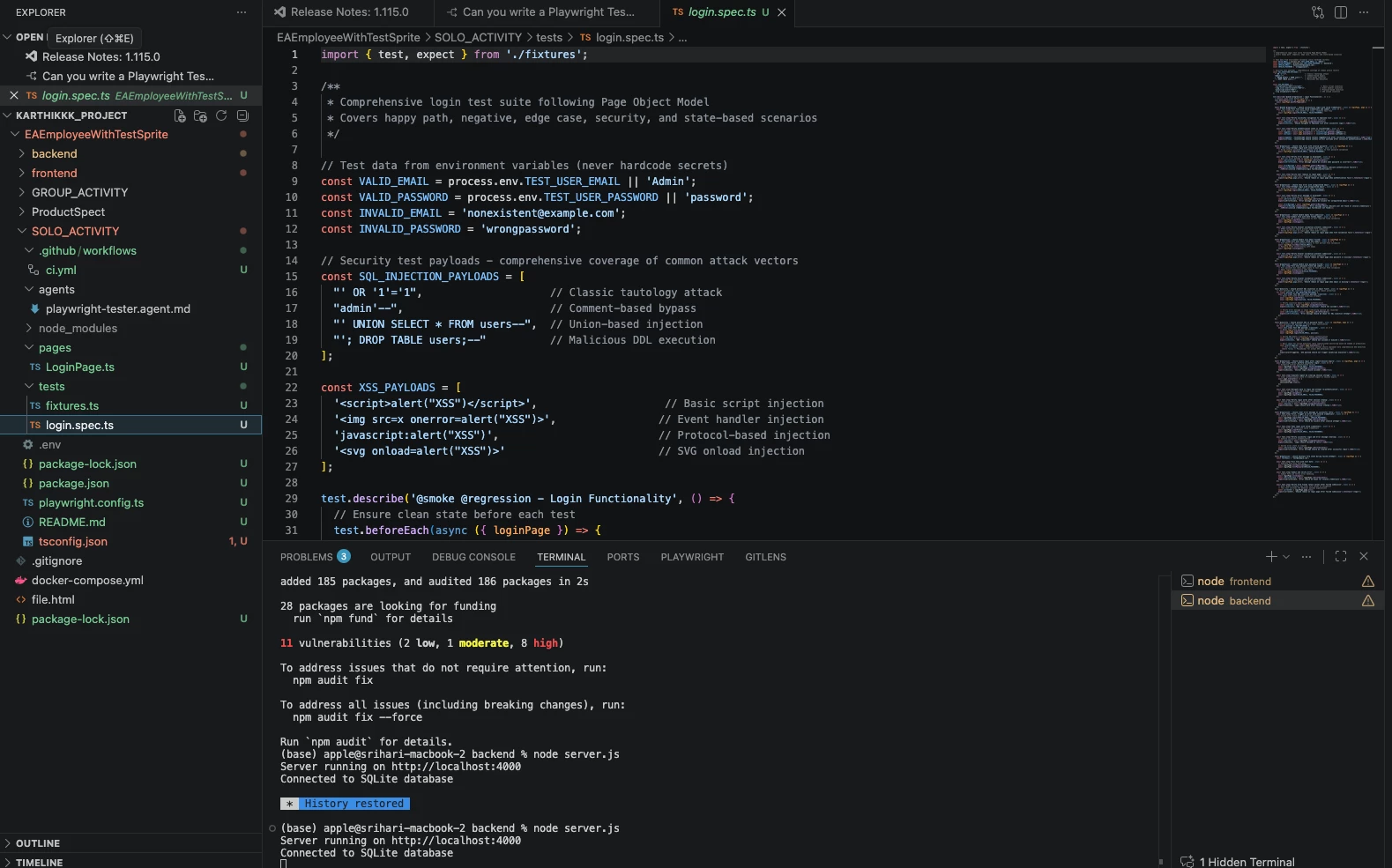
Task: Expand the node_modules folder
Action: (78, 329)
